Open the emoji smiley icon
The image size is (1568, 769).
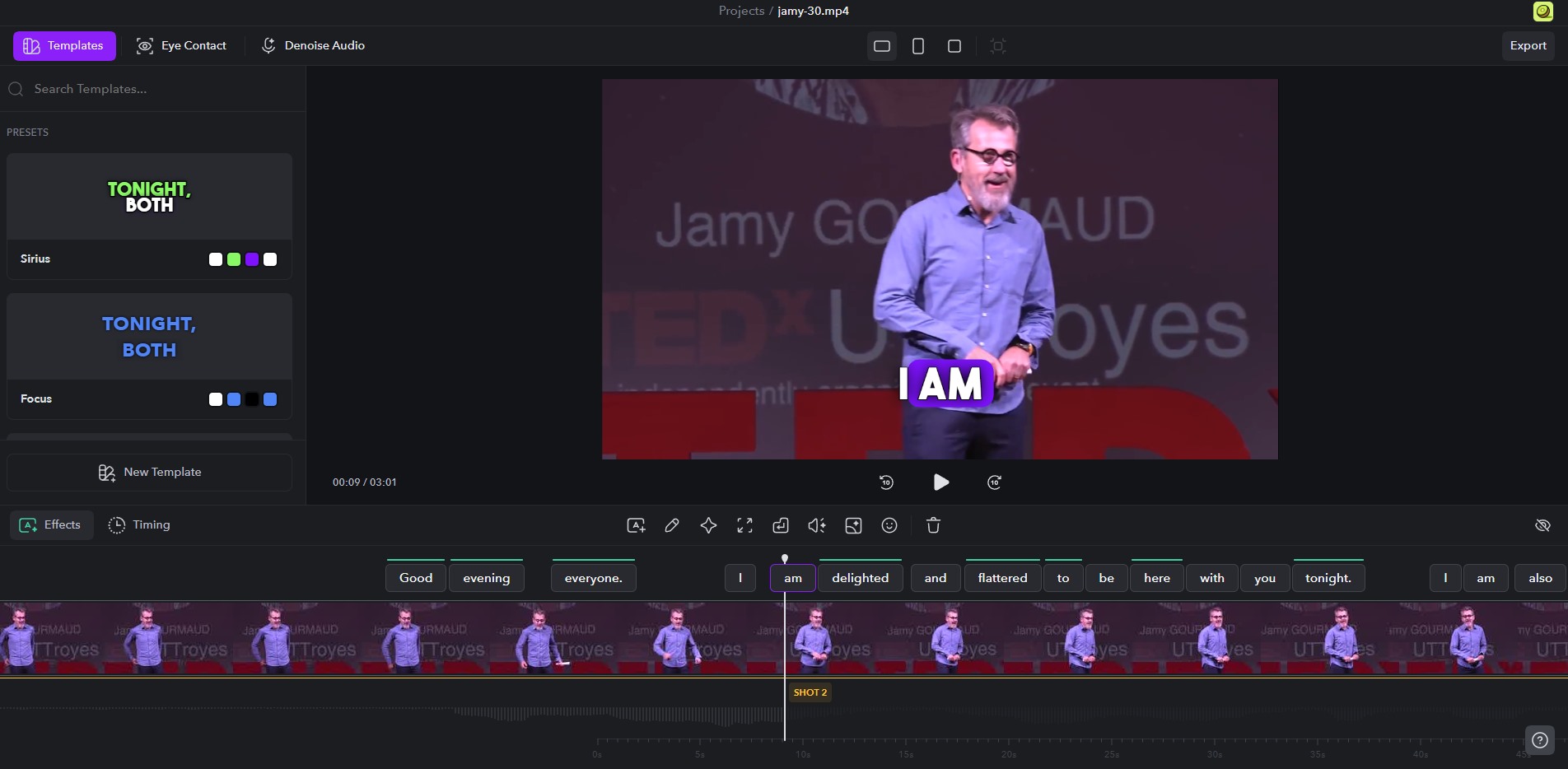coord(889,525)
